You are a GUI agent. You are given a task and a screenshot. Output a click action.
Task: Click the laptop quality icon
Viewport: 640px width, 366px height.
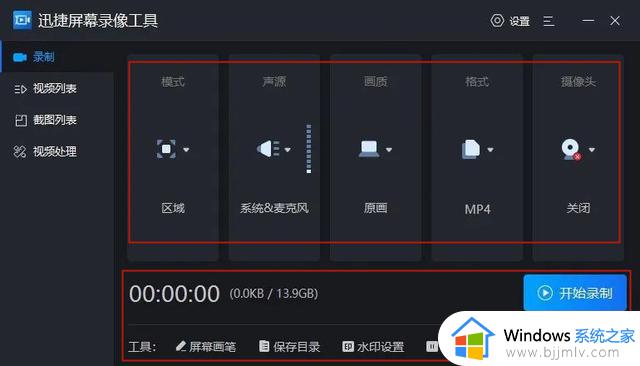coord(369,149)
